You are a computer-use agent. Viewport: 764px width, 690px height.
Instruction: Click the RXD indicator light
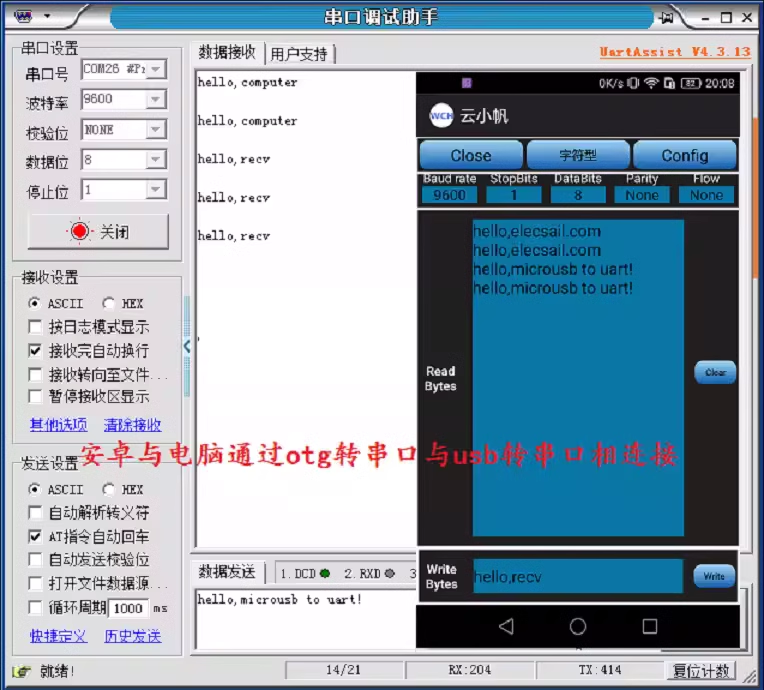coord(389,574)
